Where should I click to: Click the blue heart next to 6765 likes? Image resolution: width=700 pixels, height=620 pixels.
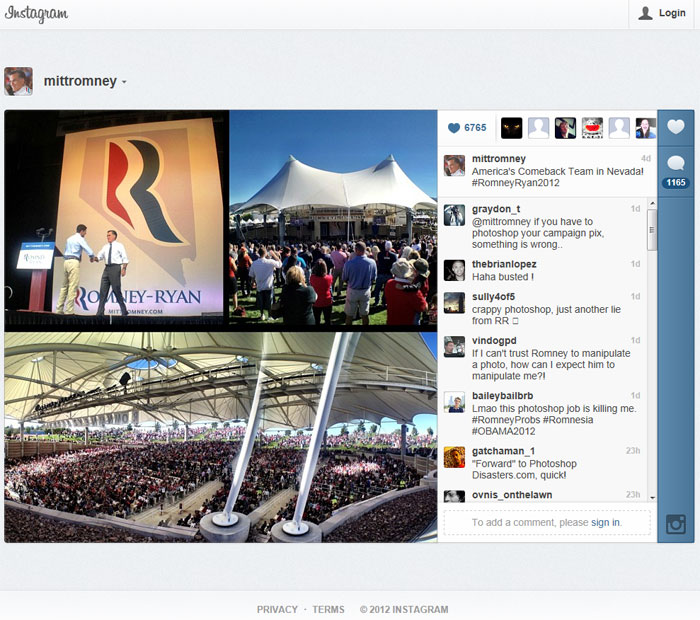click(454, 128)
